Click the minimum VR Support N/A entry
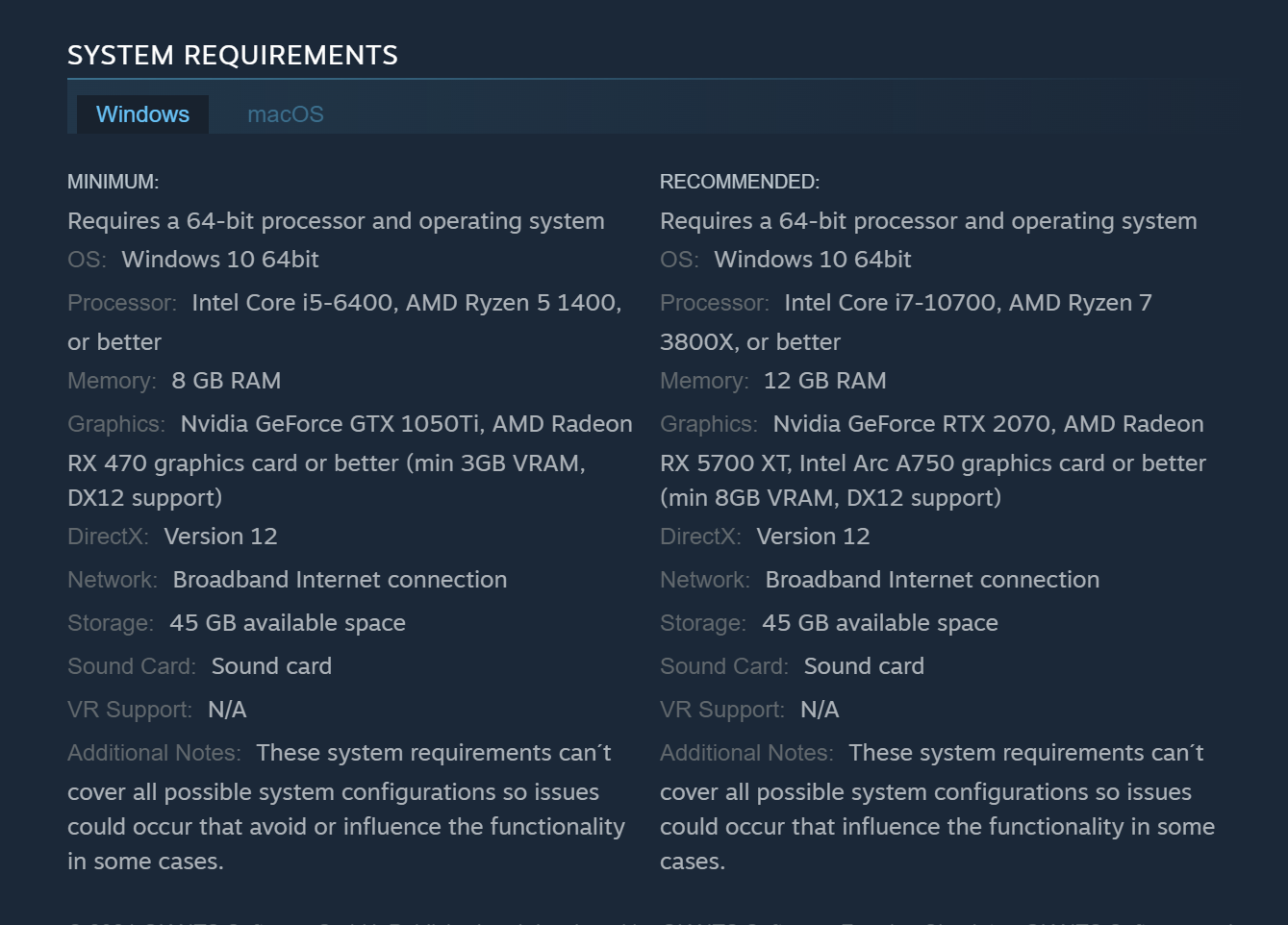Viewport: 1288px width, 925px height. 228,709
